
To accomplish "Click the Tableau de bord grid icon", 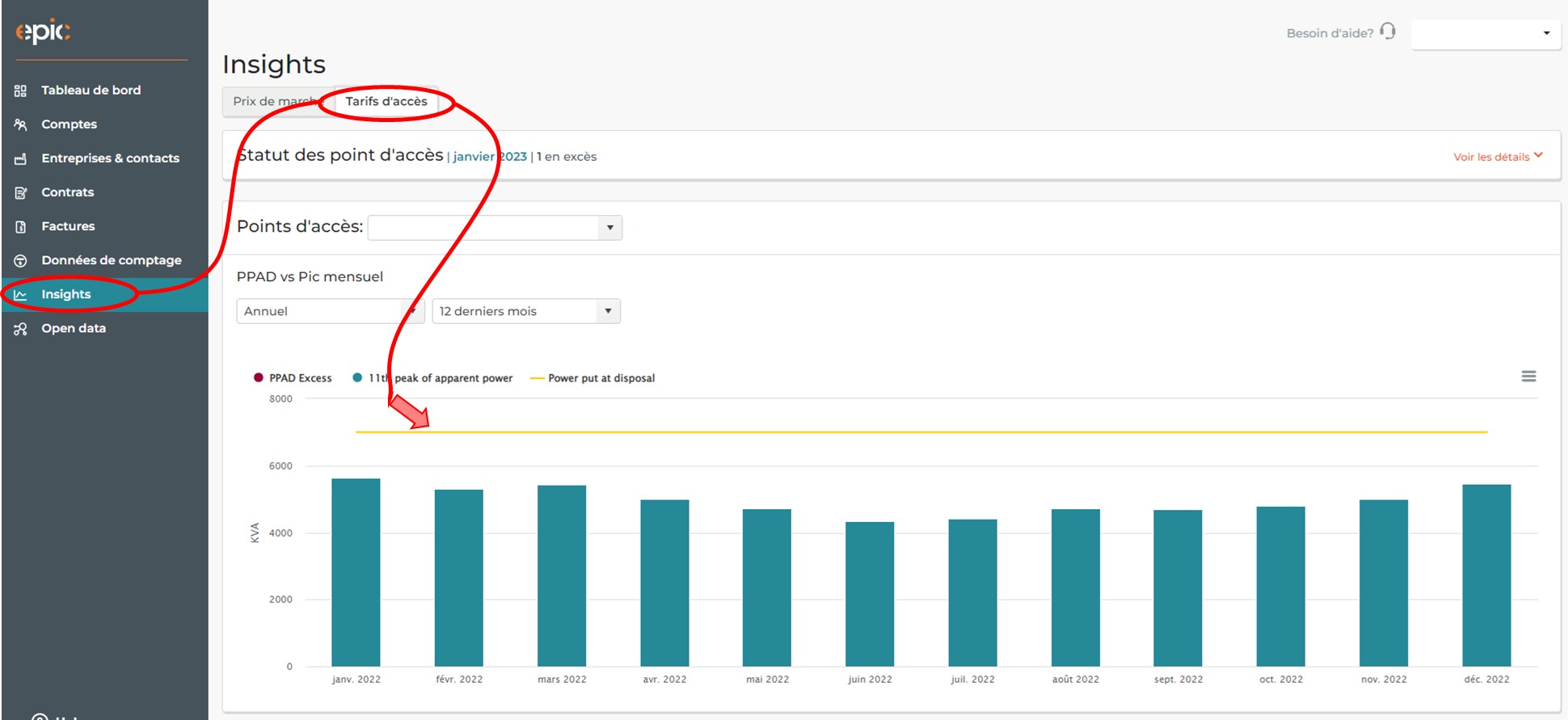I will [20, 91].
